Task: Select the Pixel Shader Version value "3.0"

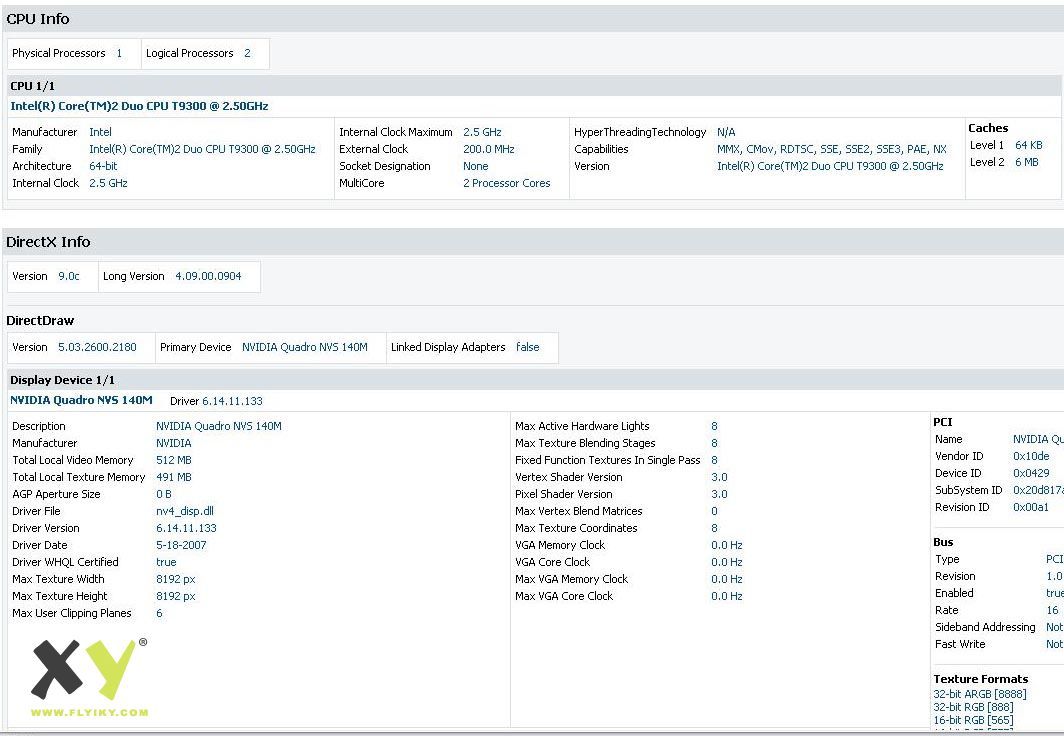Action: tap(719, 494)
